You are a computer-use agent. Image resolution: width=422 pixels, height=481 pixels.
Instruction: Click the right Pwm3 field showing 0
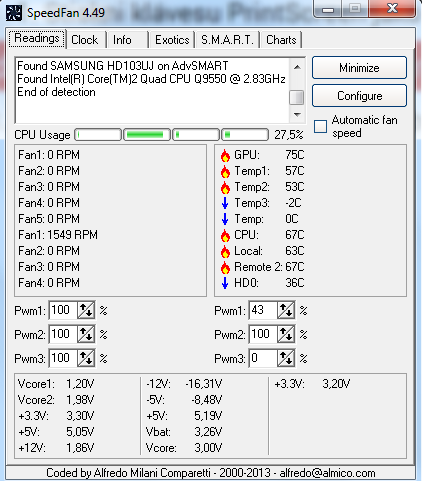point(263,358)
